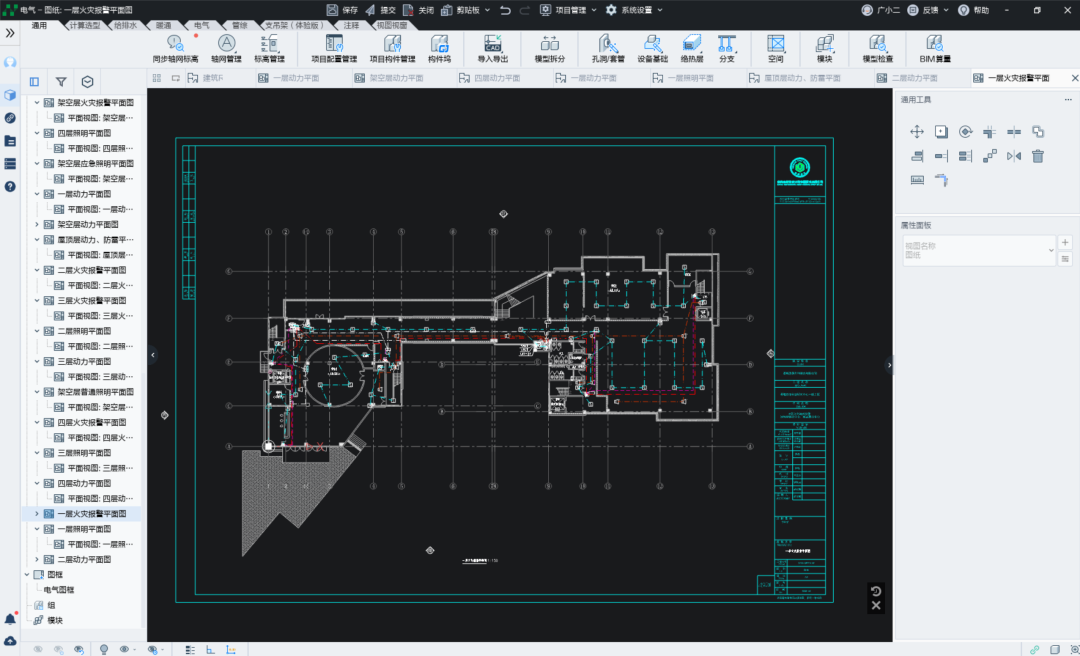Image resolution: width=1080 pixels, height=656 pixels.
Task: Click the 保存 save button
Action: coord(342,10)
